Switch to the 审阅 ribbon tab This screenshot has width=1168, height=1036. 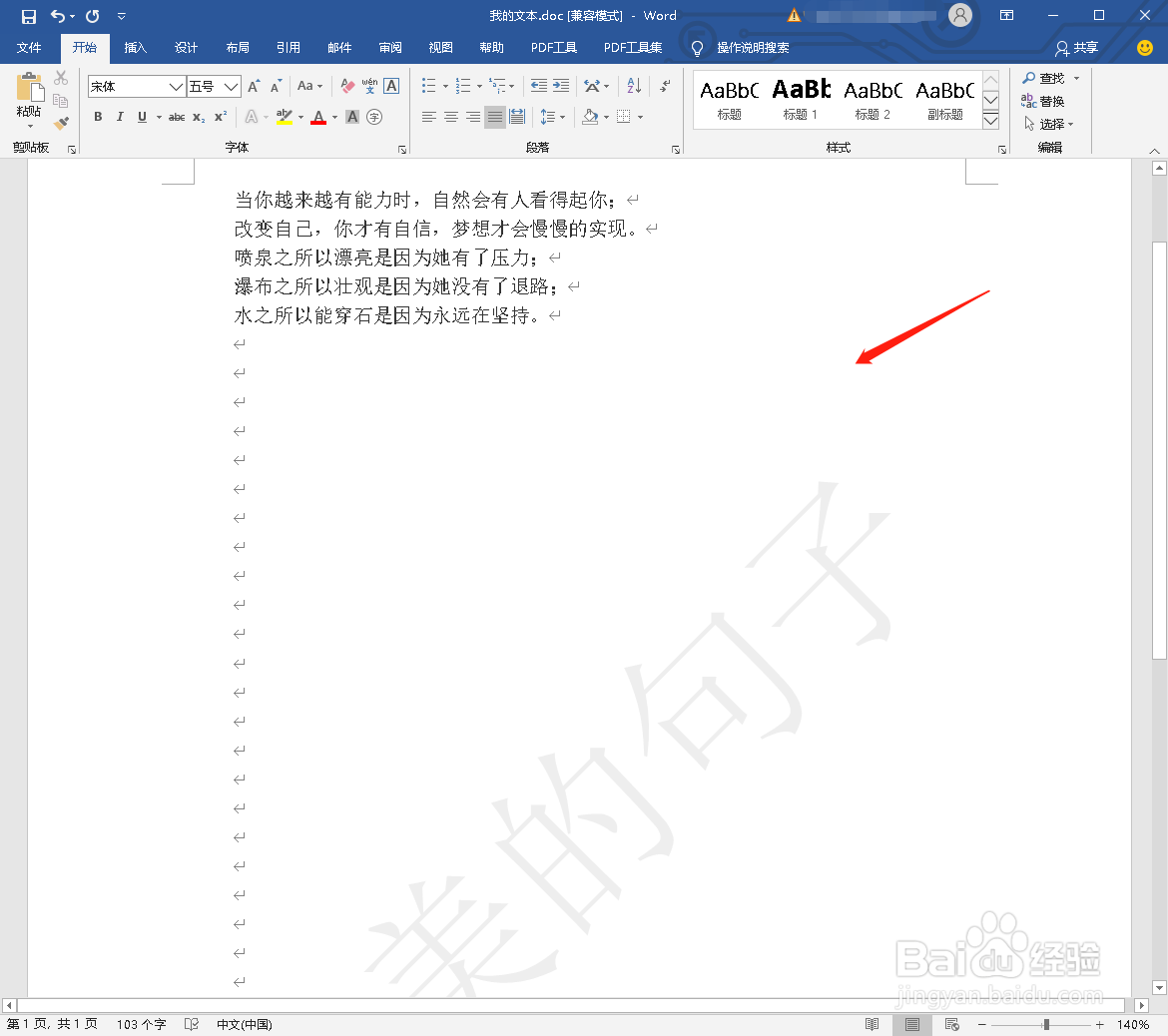pos(390,47)
